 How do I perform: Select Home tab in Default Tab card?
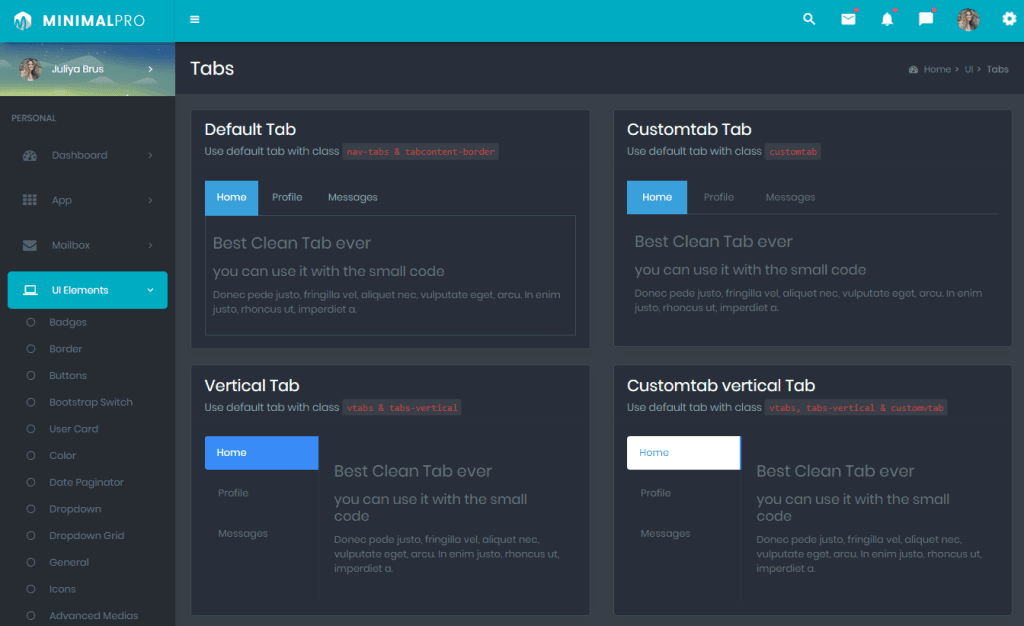point(231,198)
